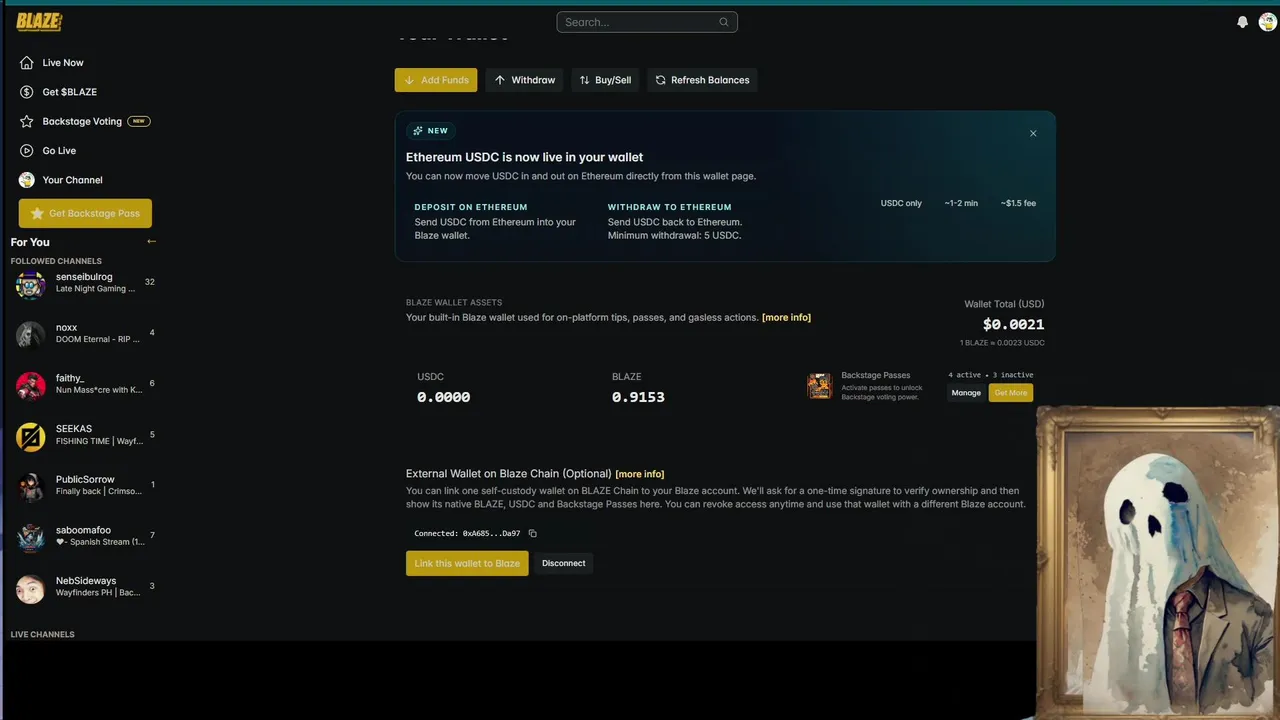Click the "Connected: 0xA685...Da97" address text
Image resolution: width=1280 pixels, height=720 pixels.
[467, 534]
